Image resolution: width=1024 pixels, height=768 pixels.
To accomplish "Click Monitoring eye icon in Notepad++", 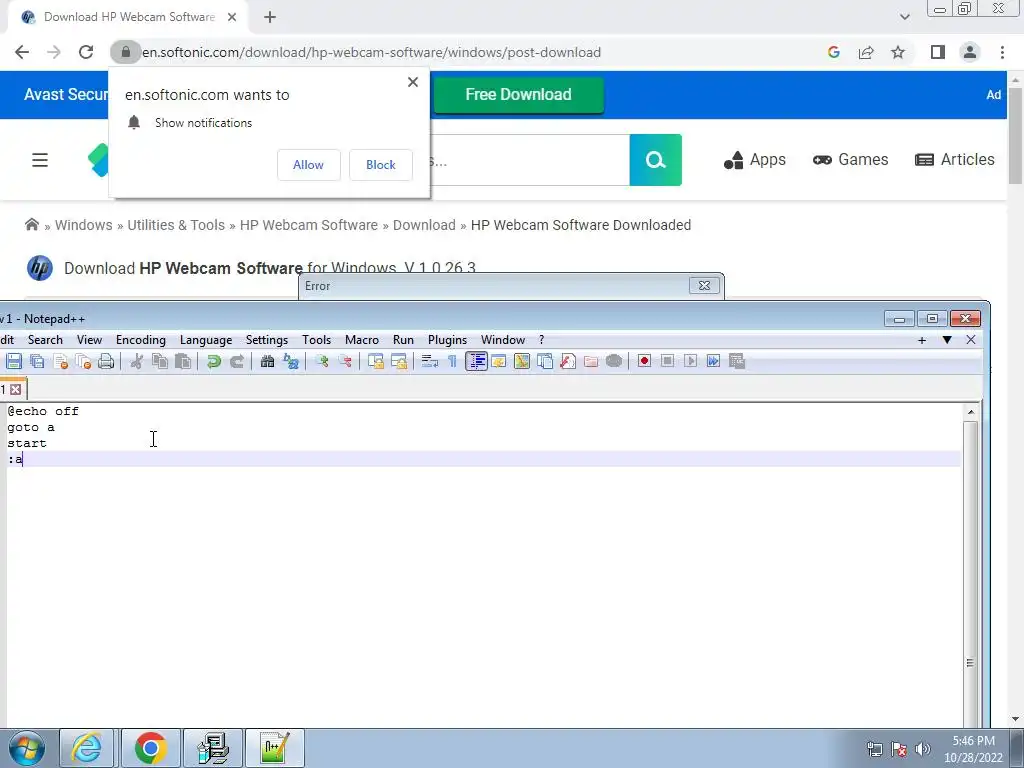I will coord(614,361).
